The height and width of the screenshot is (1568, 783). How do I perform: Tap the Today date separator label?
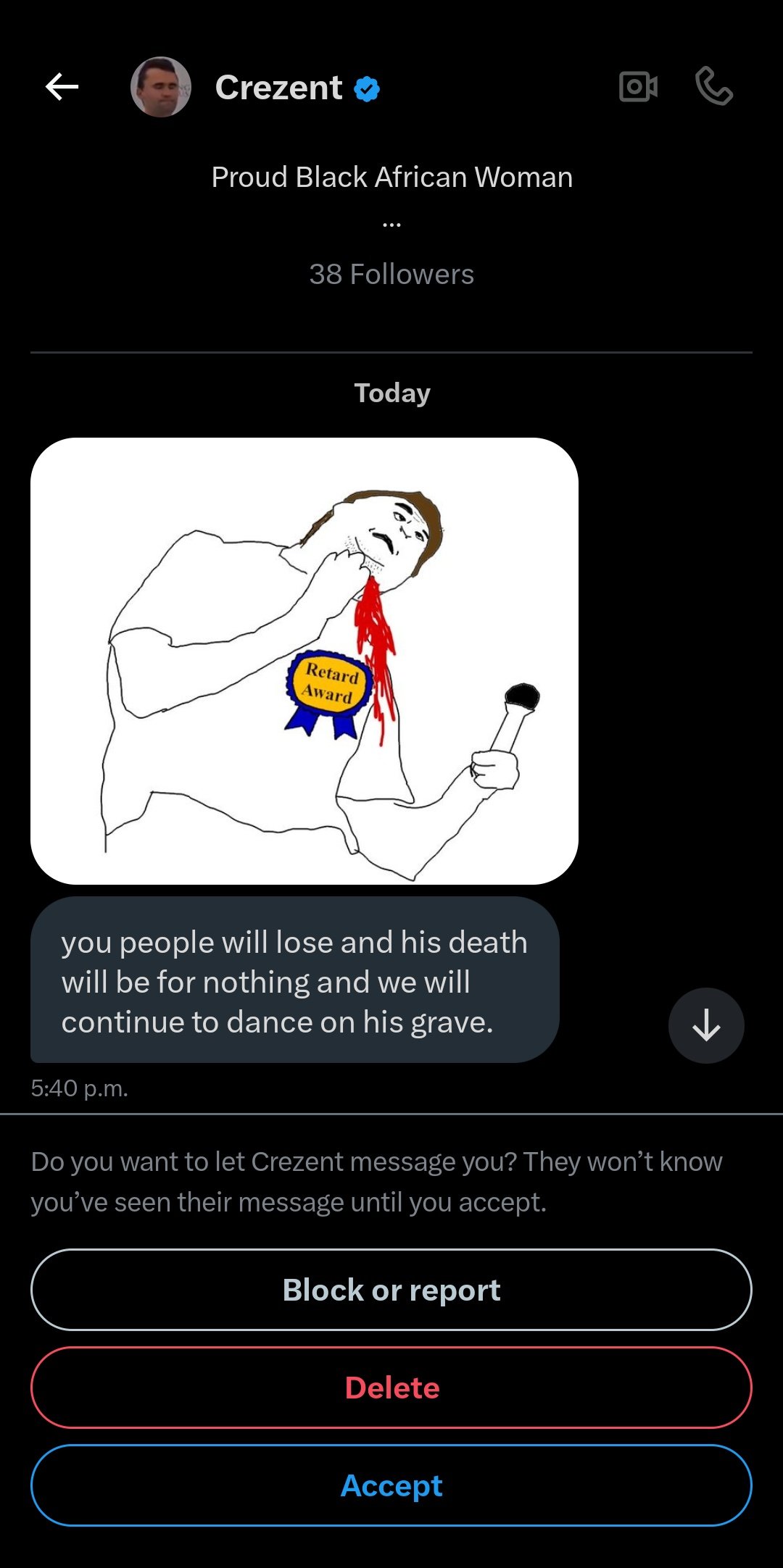[x=391, y=393]
